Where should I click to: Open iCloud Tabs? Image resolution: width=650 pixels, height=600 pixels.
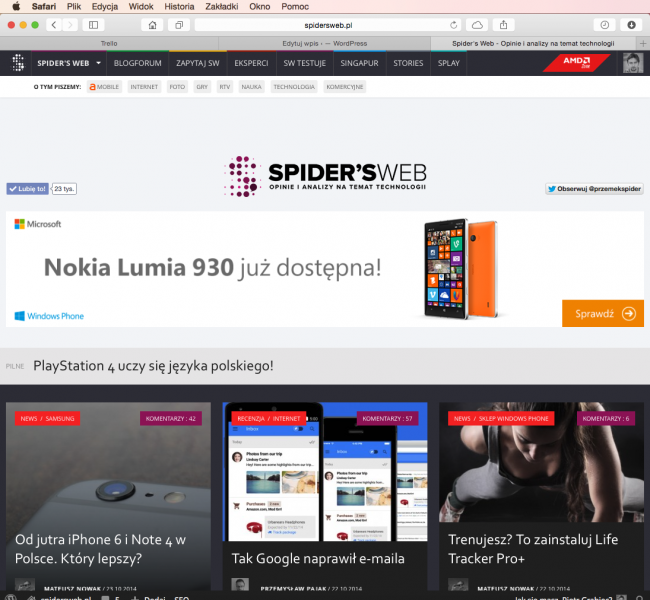pyautogui.click(x=477, y=25)
